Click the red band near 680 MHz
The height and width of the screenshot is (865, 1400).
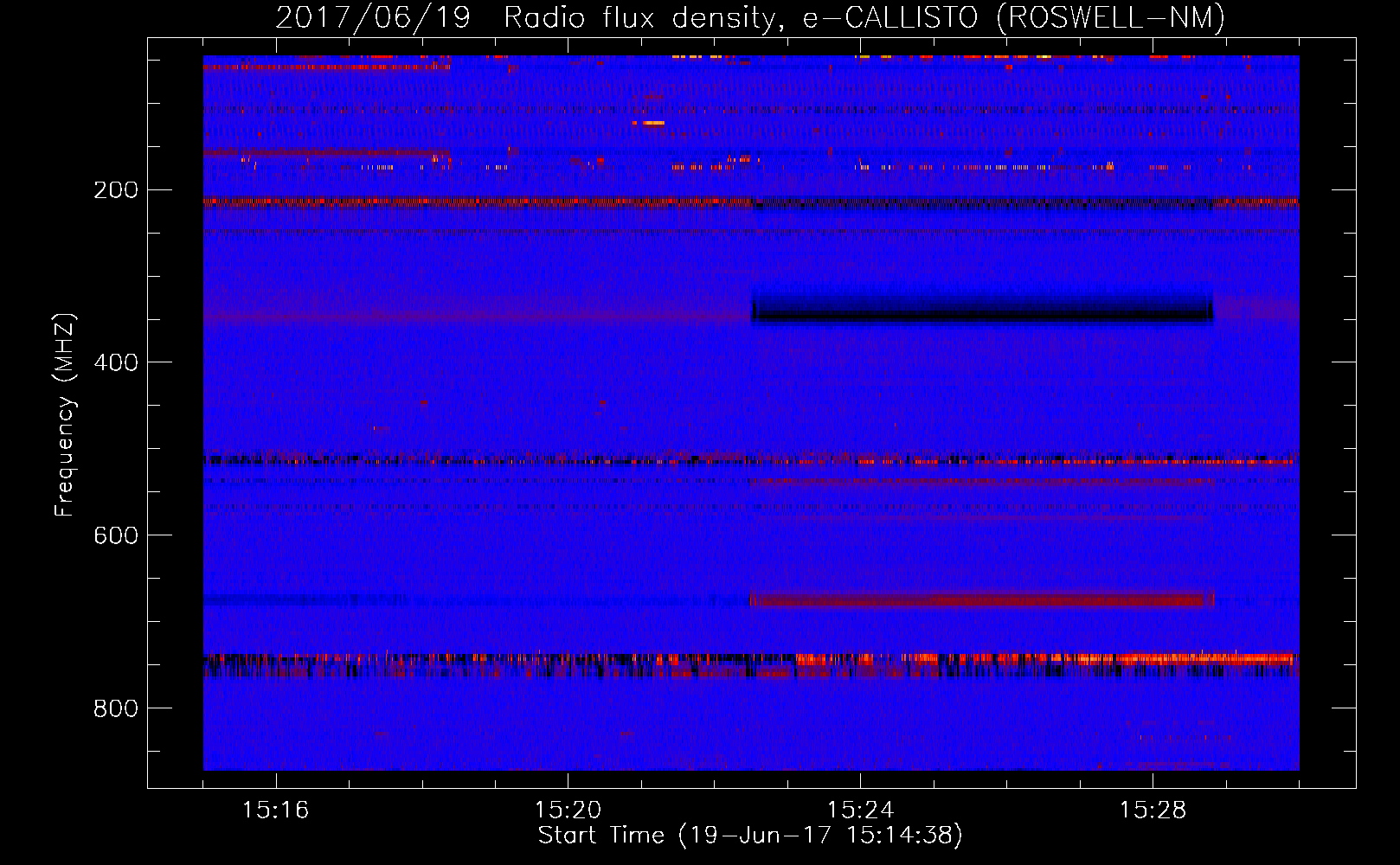982,599
